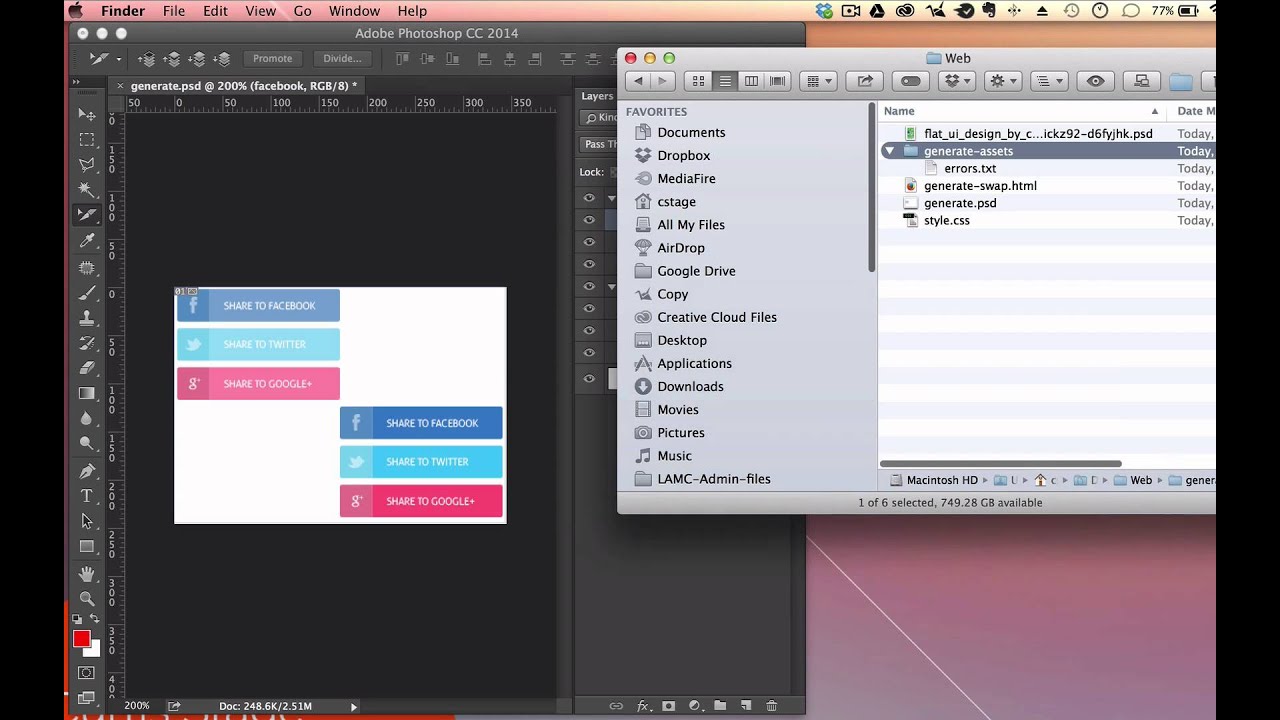The height and width of the screenshot is (720, 1280).
Task: Select the Move tool in Photoshop
Action: click(x=87, y=114)
